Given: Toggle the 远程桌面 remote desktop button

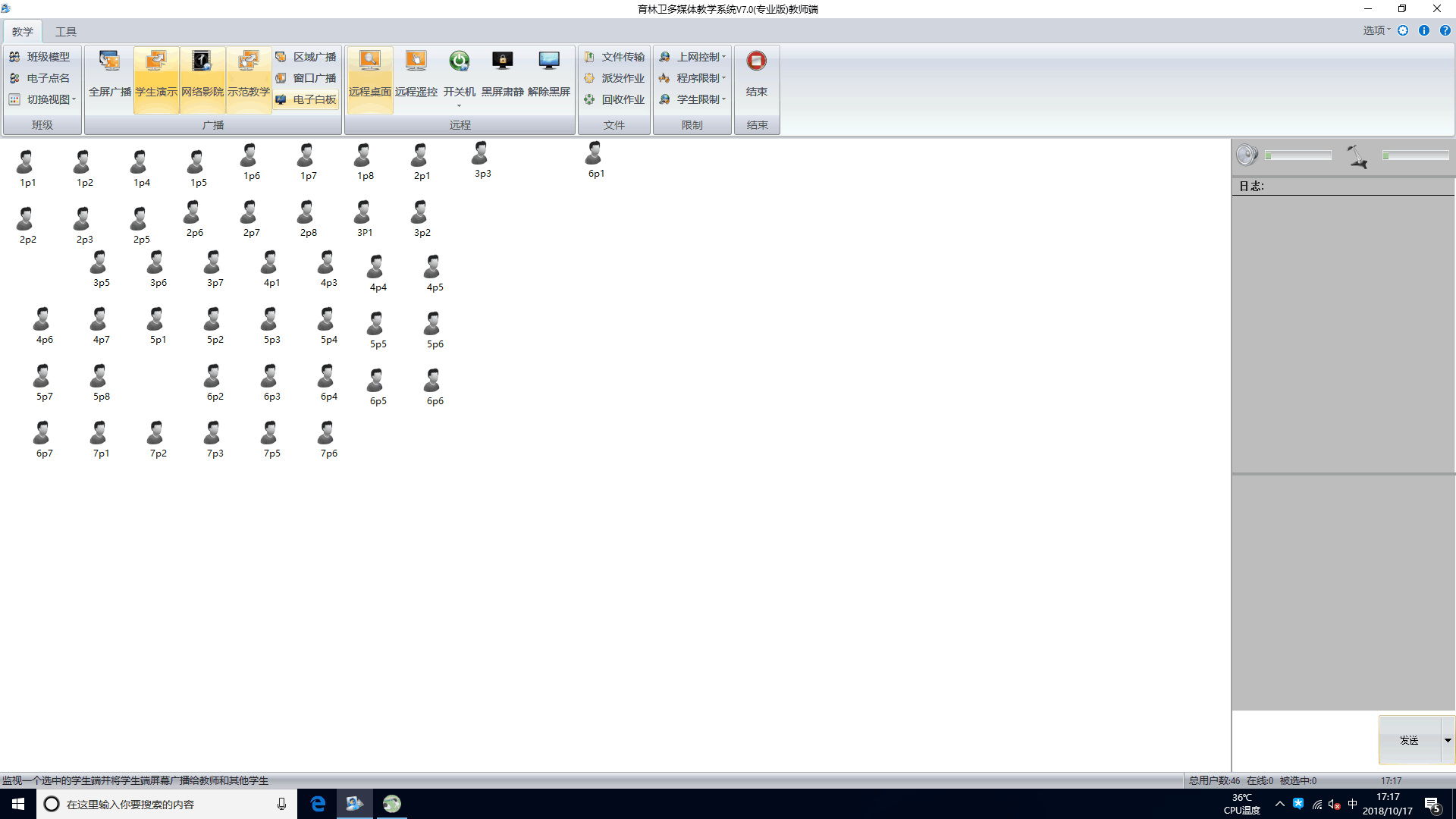Looking at the screenshot, I should coord(370,80).
